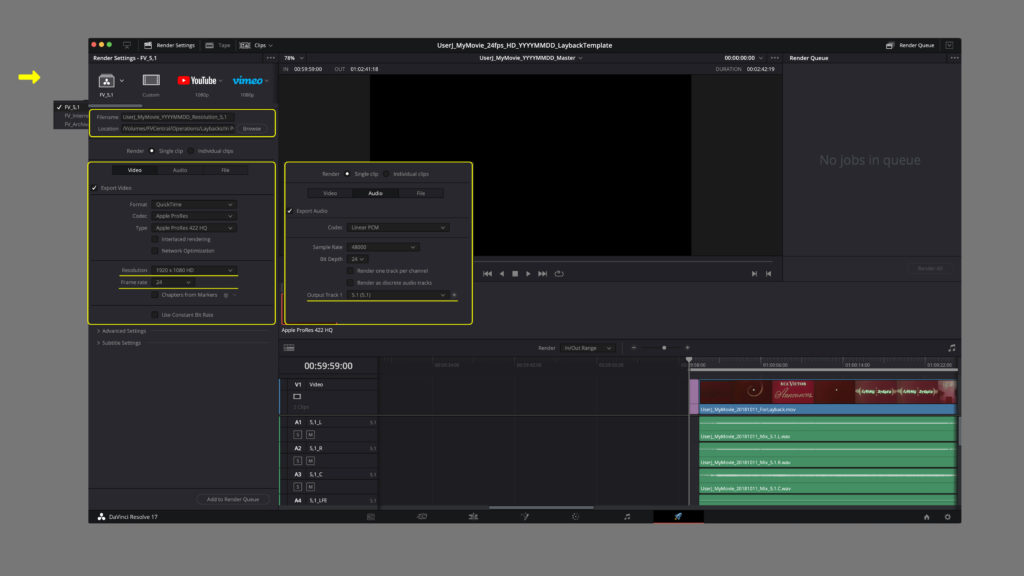Open the audio Codec dropdown showing Linear PCM
Screen dimensions: 1024x576
[x=397, y=227]
